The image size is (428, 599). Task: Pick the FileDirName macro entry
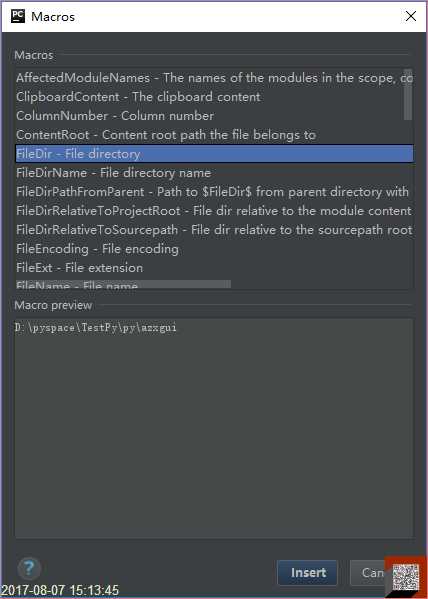(214, 173)
